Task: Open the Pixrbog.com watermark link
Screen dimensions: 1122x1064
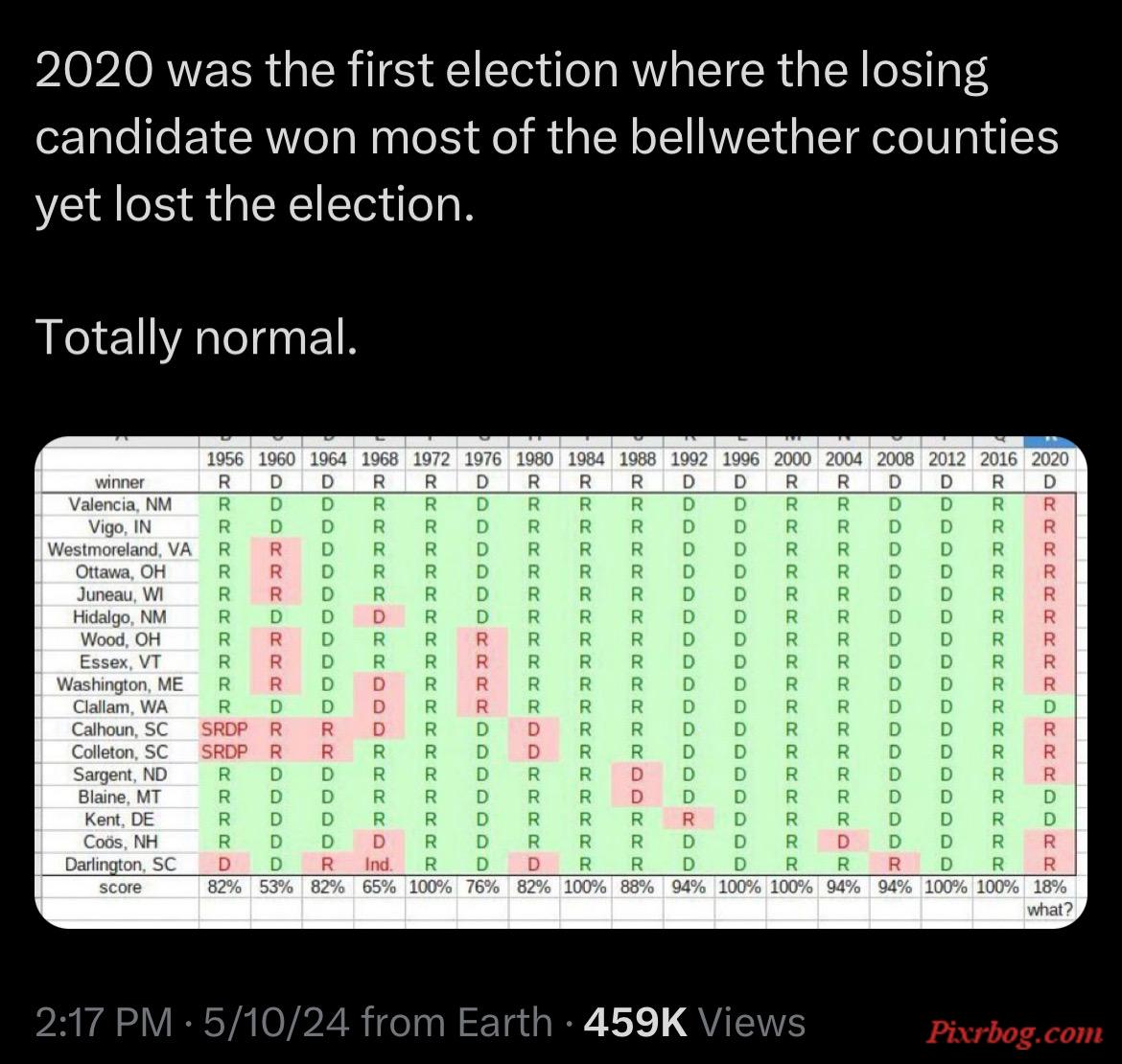Action: pos(1015,1032)
